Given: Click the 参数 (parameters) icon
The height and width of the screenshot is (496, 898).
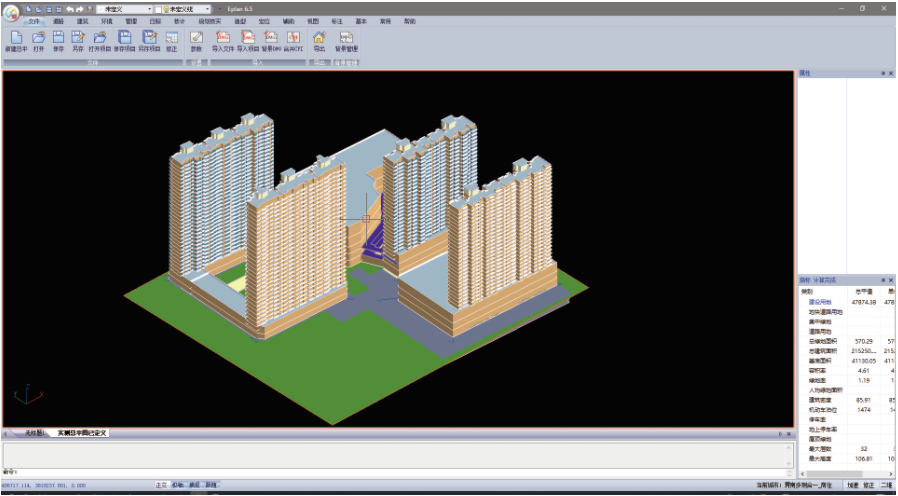Looking at the screenshot, I should [196, 37].
